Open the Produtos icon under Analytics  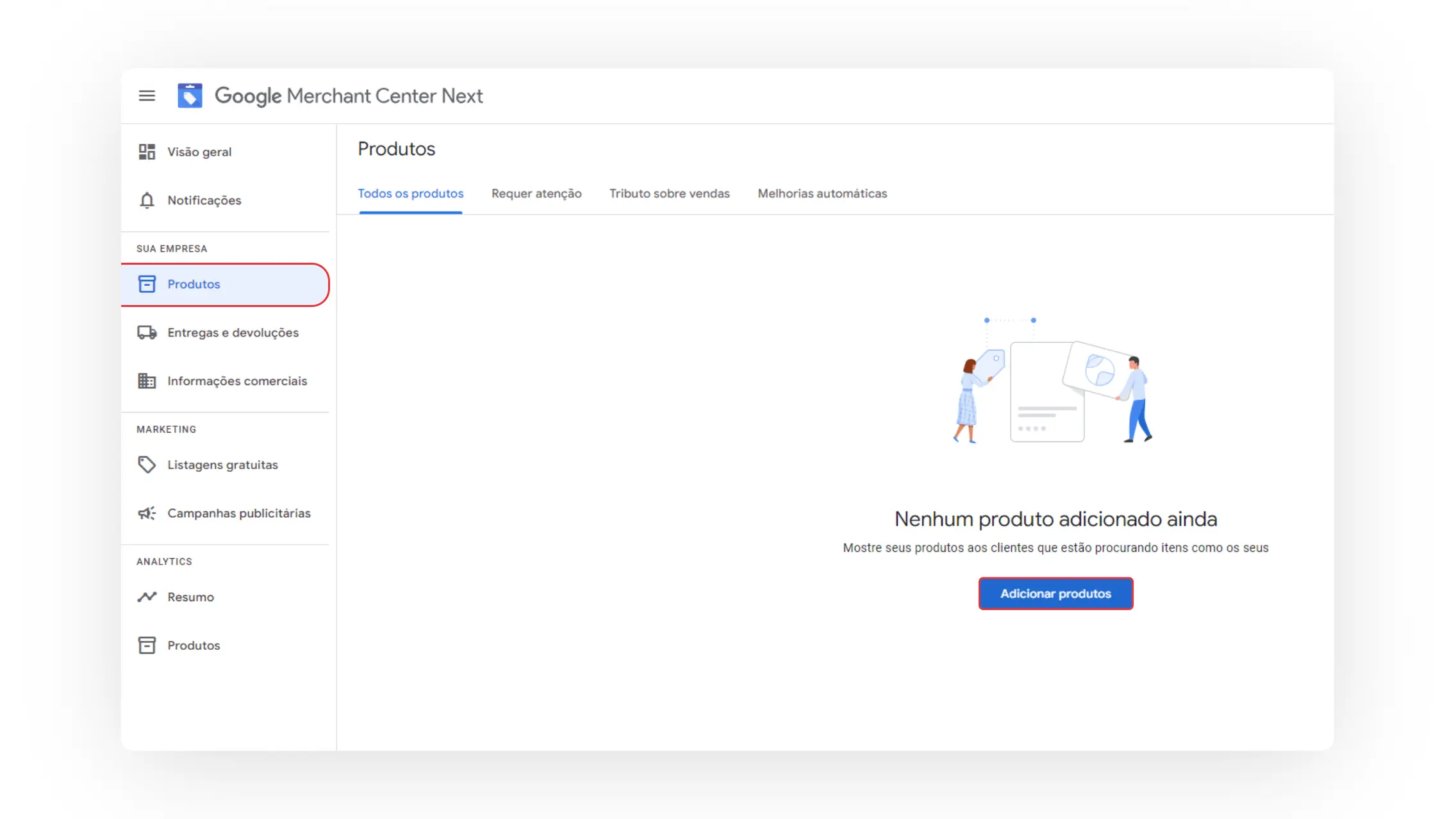click(x=147, y=645)
